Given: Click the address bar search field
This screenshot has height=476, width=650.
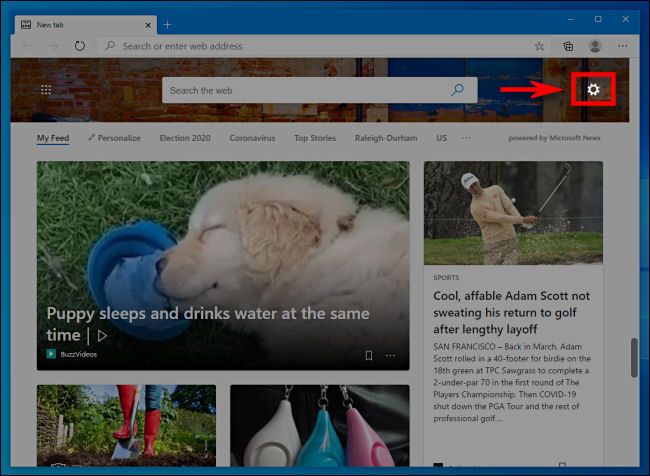Looking at the screenshot, I should click(315, 46).
